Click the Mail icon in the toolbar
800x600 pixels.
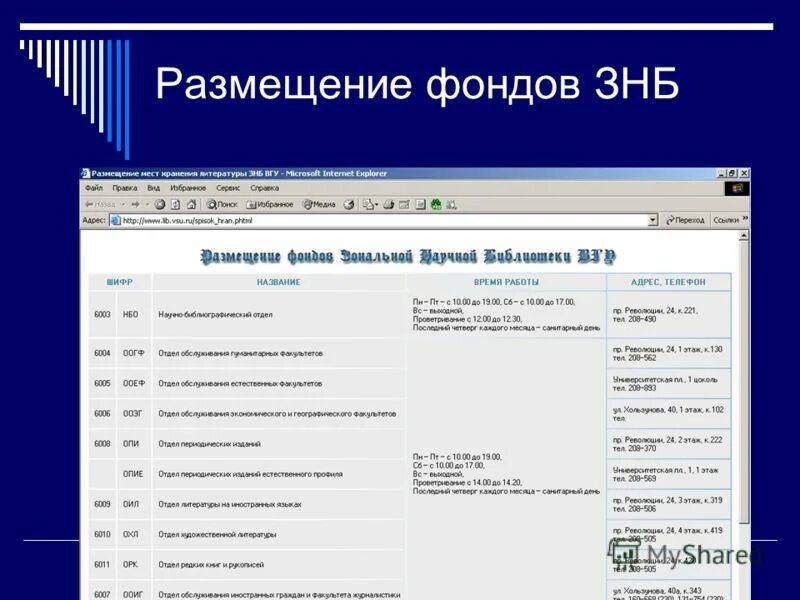(x=369, y=205)
